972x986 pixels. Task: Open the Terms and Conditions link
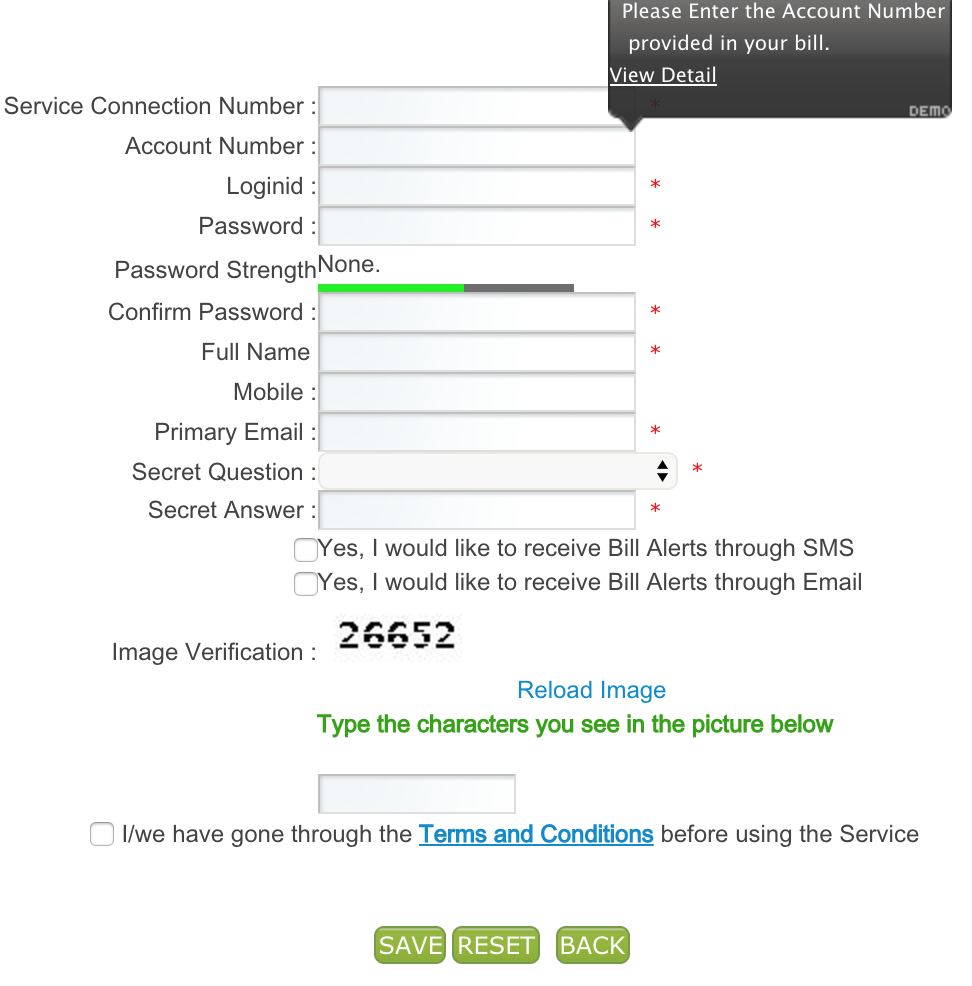coord(536,834)
